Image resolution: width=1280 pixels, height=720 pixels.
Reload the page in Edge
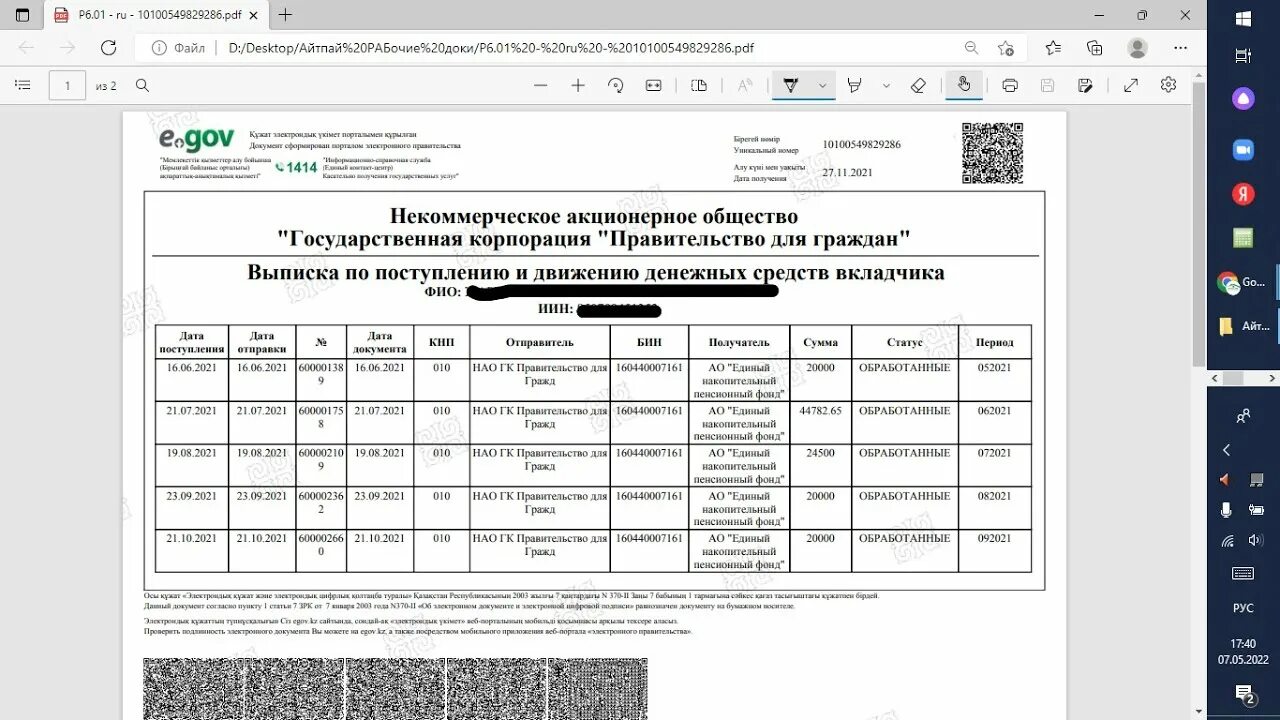[109, 47]
